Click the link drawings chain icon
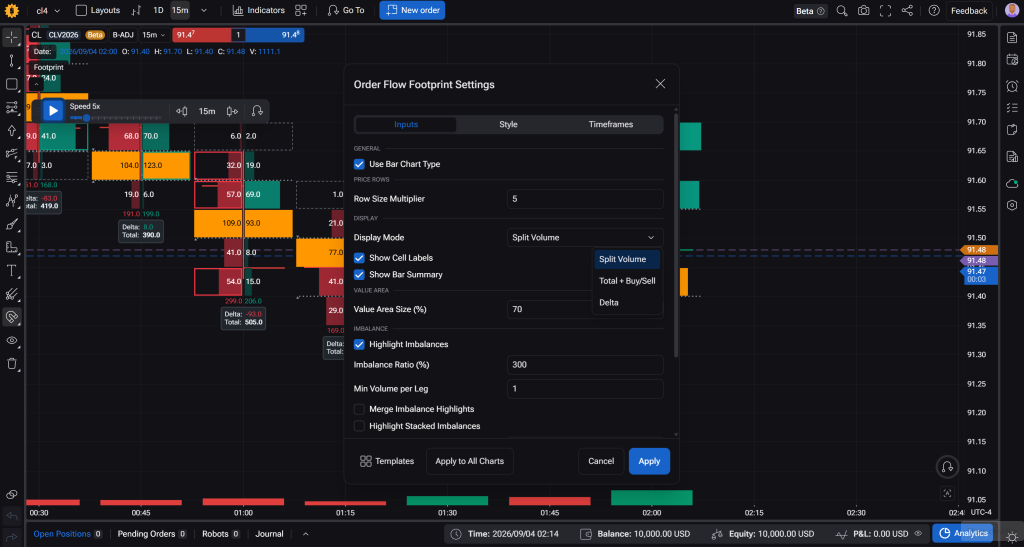Screen dimensions: 1024x547 [12, 495]
